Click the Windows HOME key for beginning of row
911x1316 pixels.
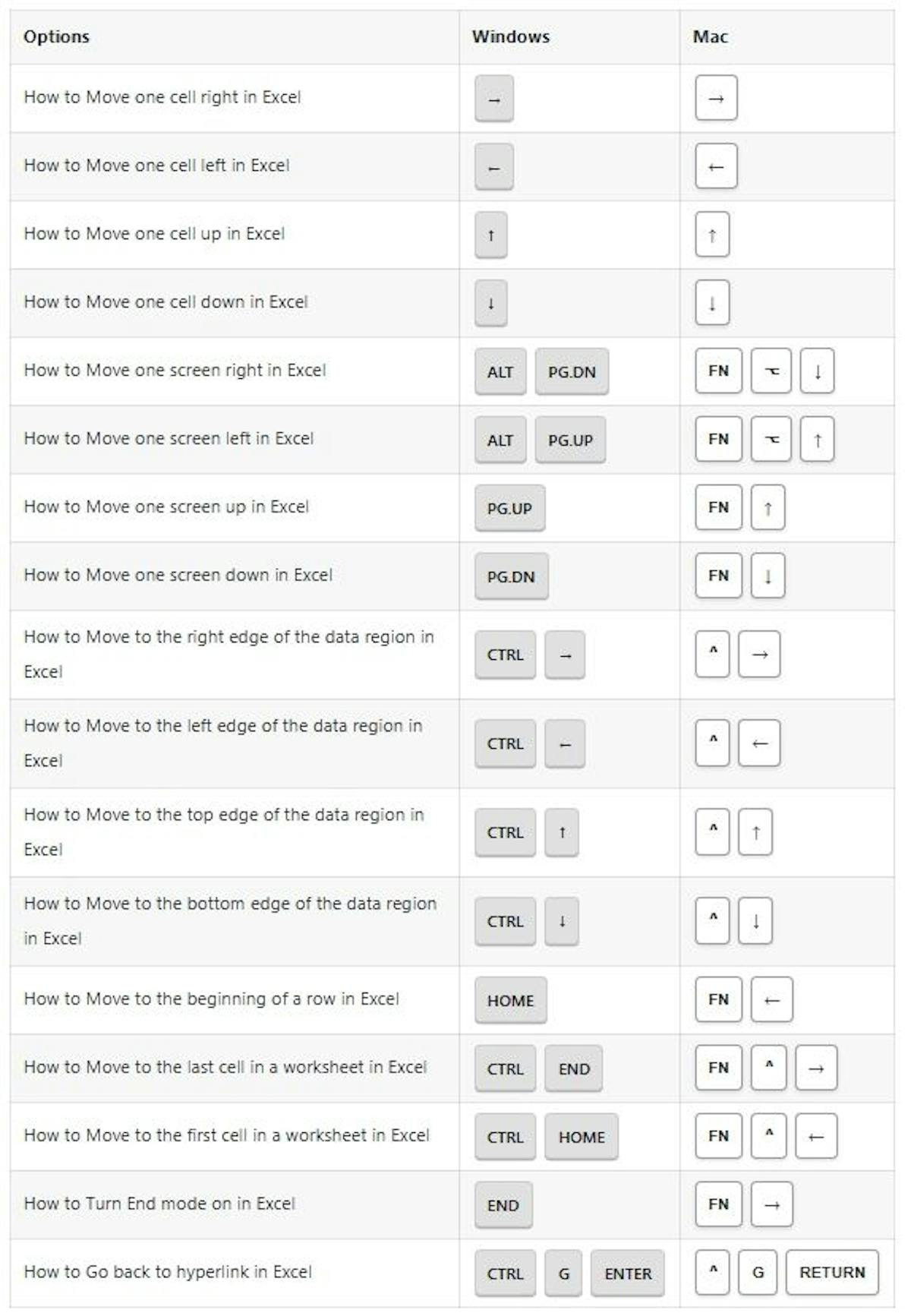point(510,1001)
